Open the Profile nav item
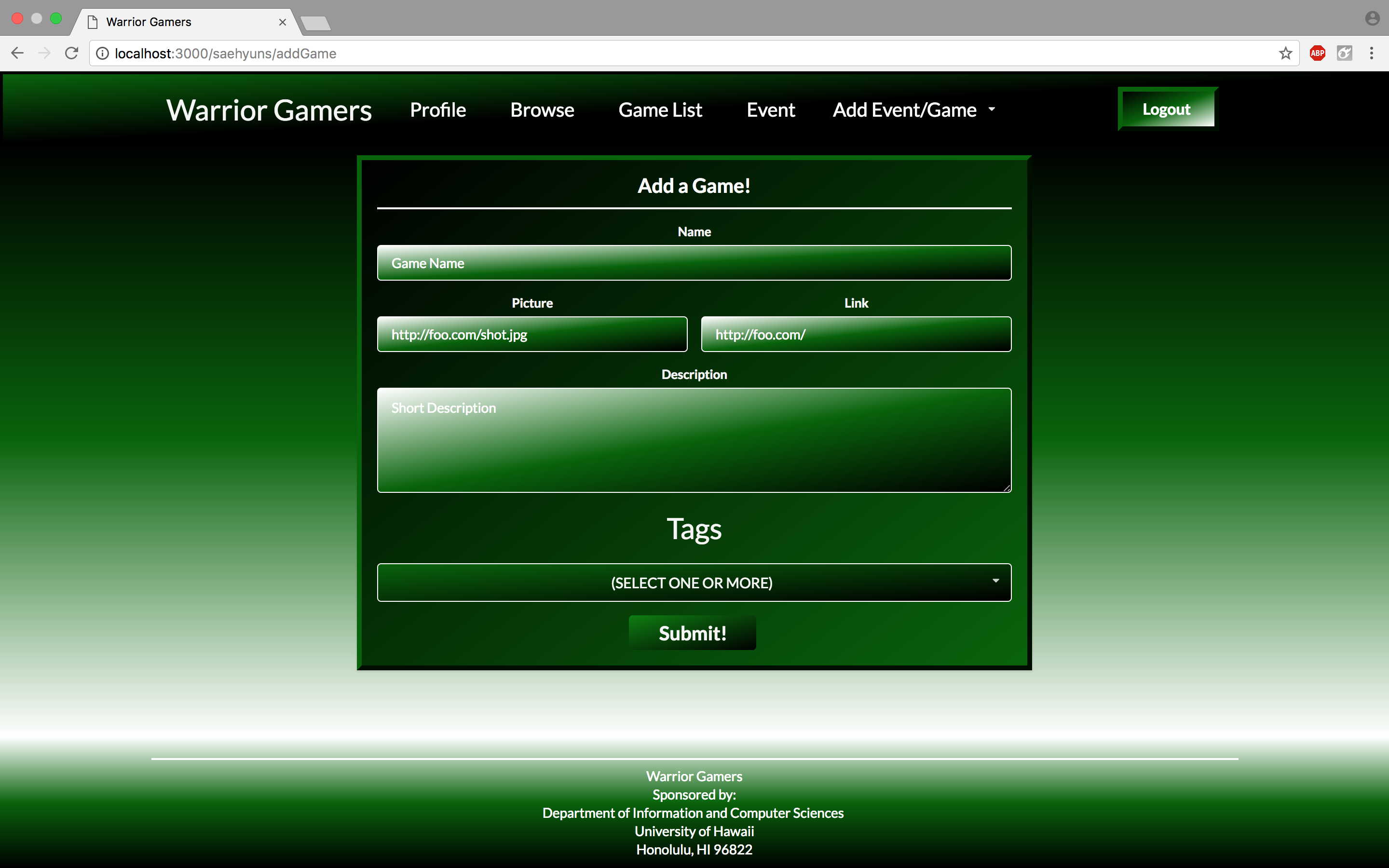 pyautogui.click(x=438, y=109)
